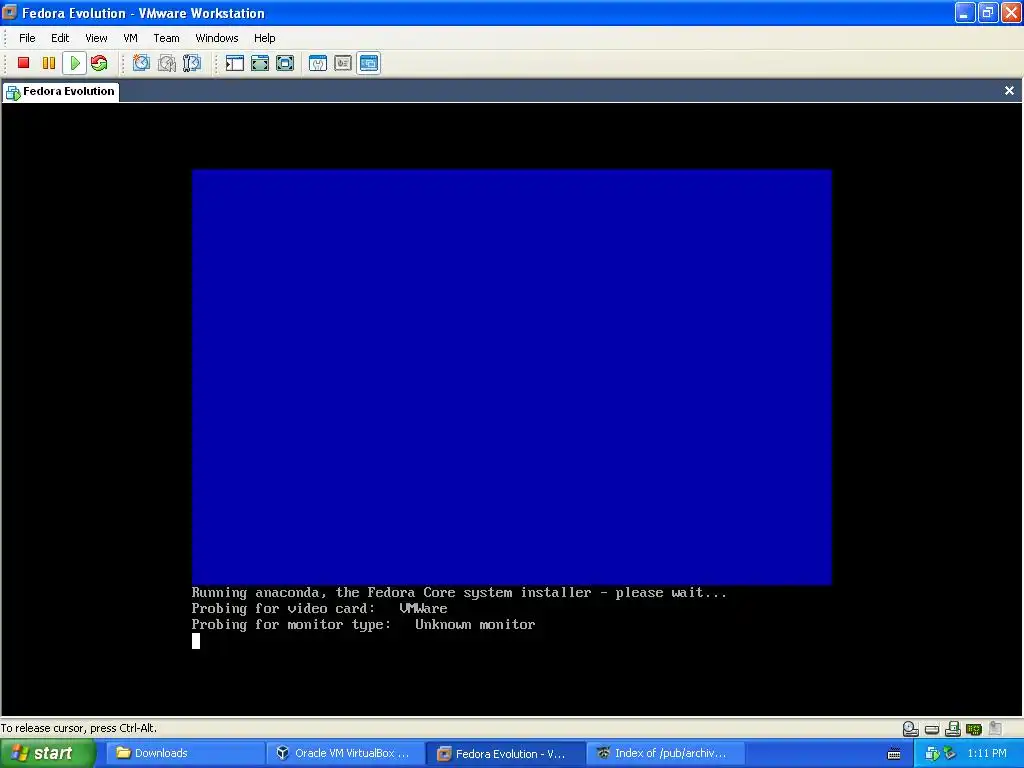
Task: Switch to Oracle VM VirtualBox taskbar button
Action: click(x=345, y=754)
